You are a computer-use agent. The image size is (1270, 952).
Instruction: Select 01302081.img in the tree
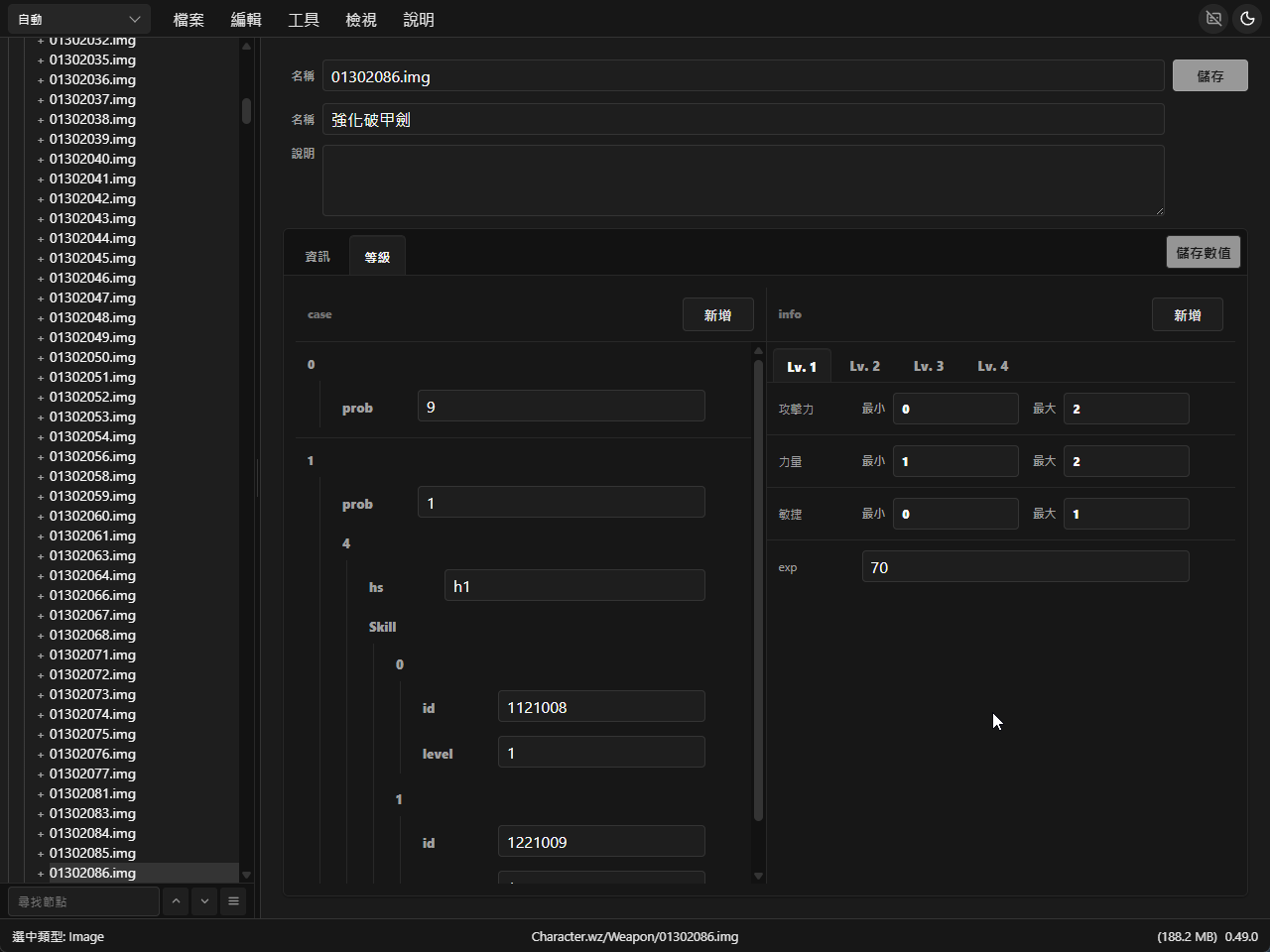click(x=92, y=793)
